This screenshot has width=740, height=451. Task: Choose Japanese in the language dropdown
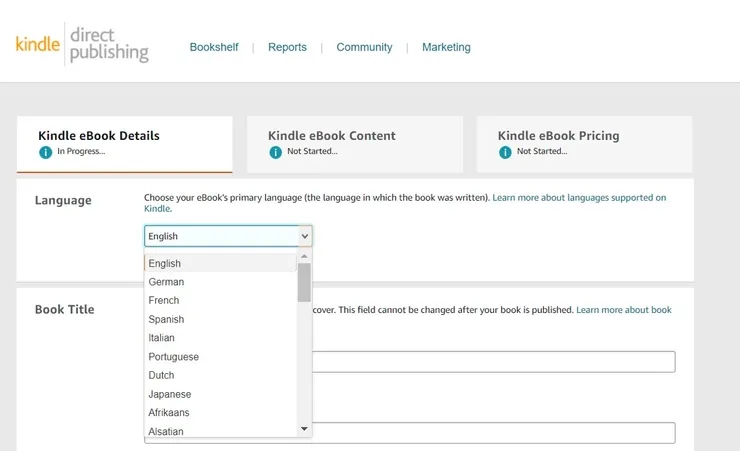[x=169, y=394]
